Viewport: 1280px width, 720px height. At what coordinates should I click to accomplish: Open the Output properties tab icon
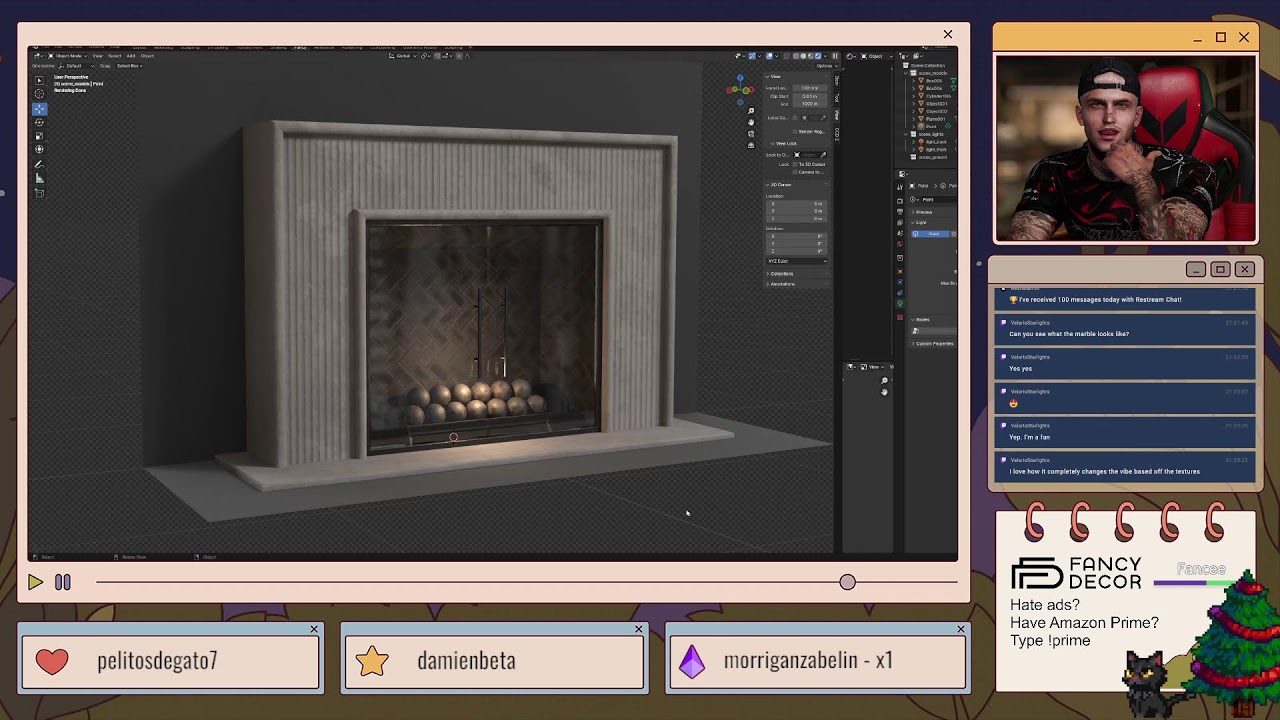coord(900,212)
